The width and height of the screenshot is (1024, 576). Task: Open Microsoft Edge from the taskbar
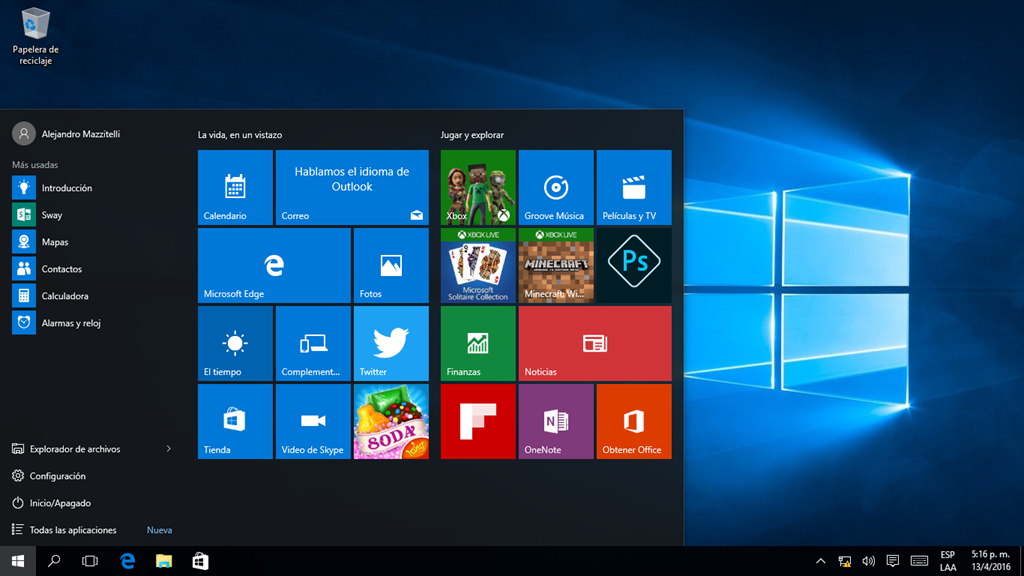tap(126, 561)
